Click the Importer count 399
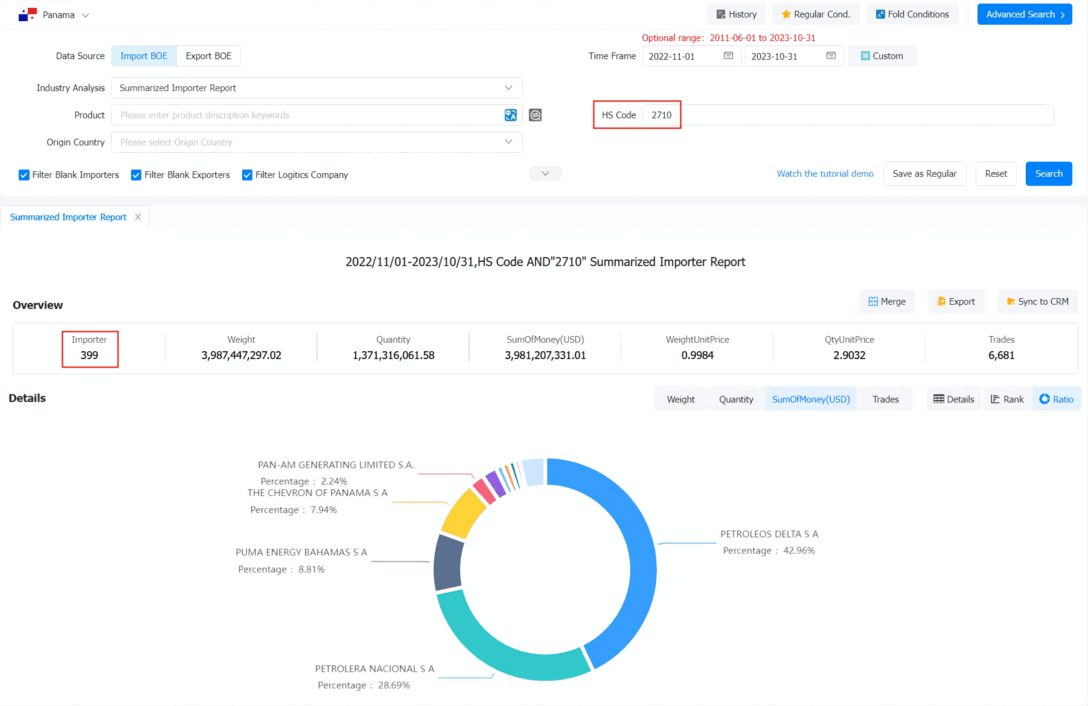 [90, 355]
